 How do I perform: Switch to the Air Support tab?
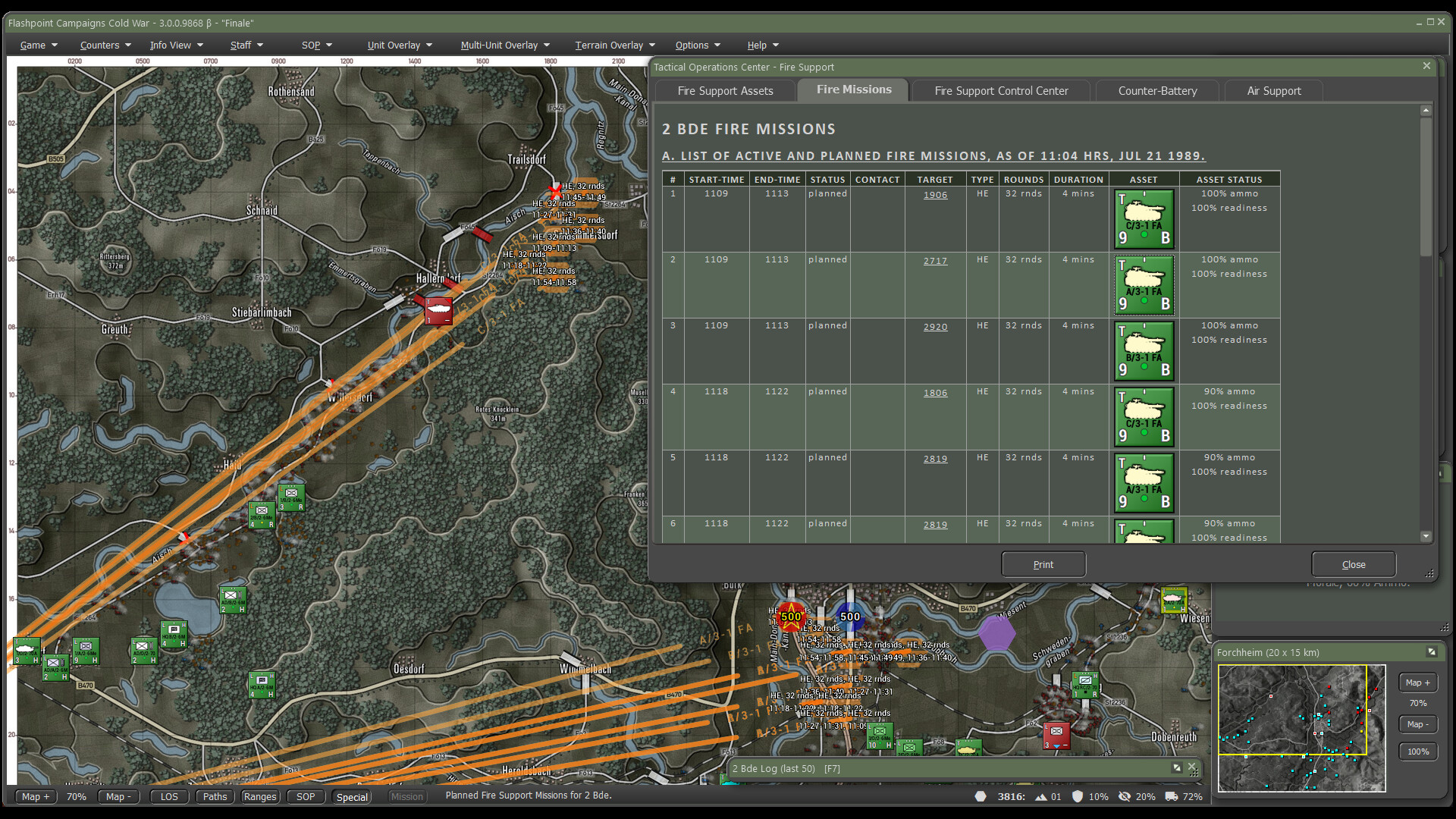coord(1272,90)
